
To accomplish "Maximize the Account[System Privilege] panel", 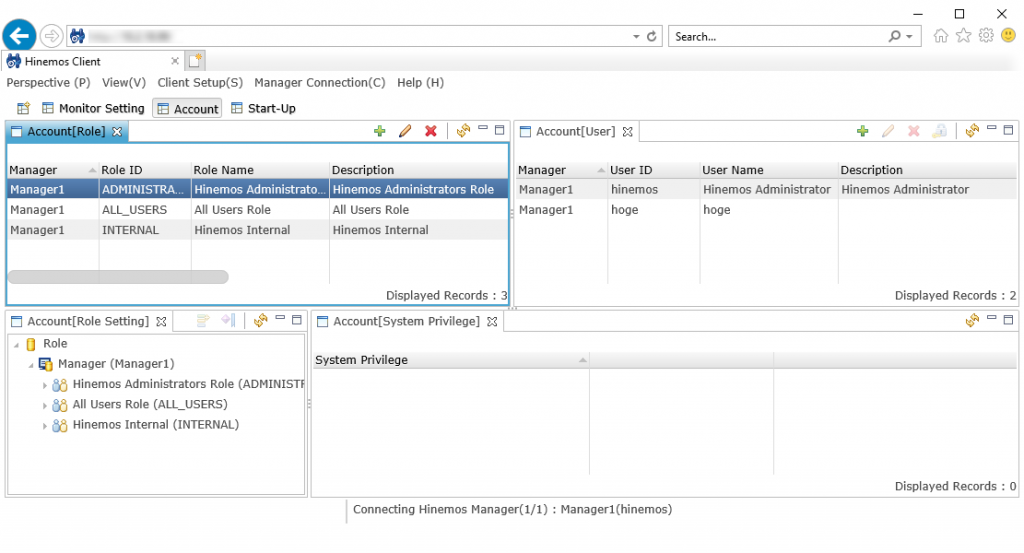I will tap(1008, 320).
